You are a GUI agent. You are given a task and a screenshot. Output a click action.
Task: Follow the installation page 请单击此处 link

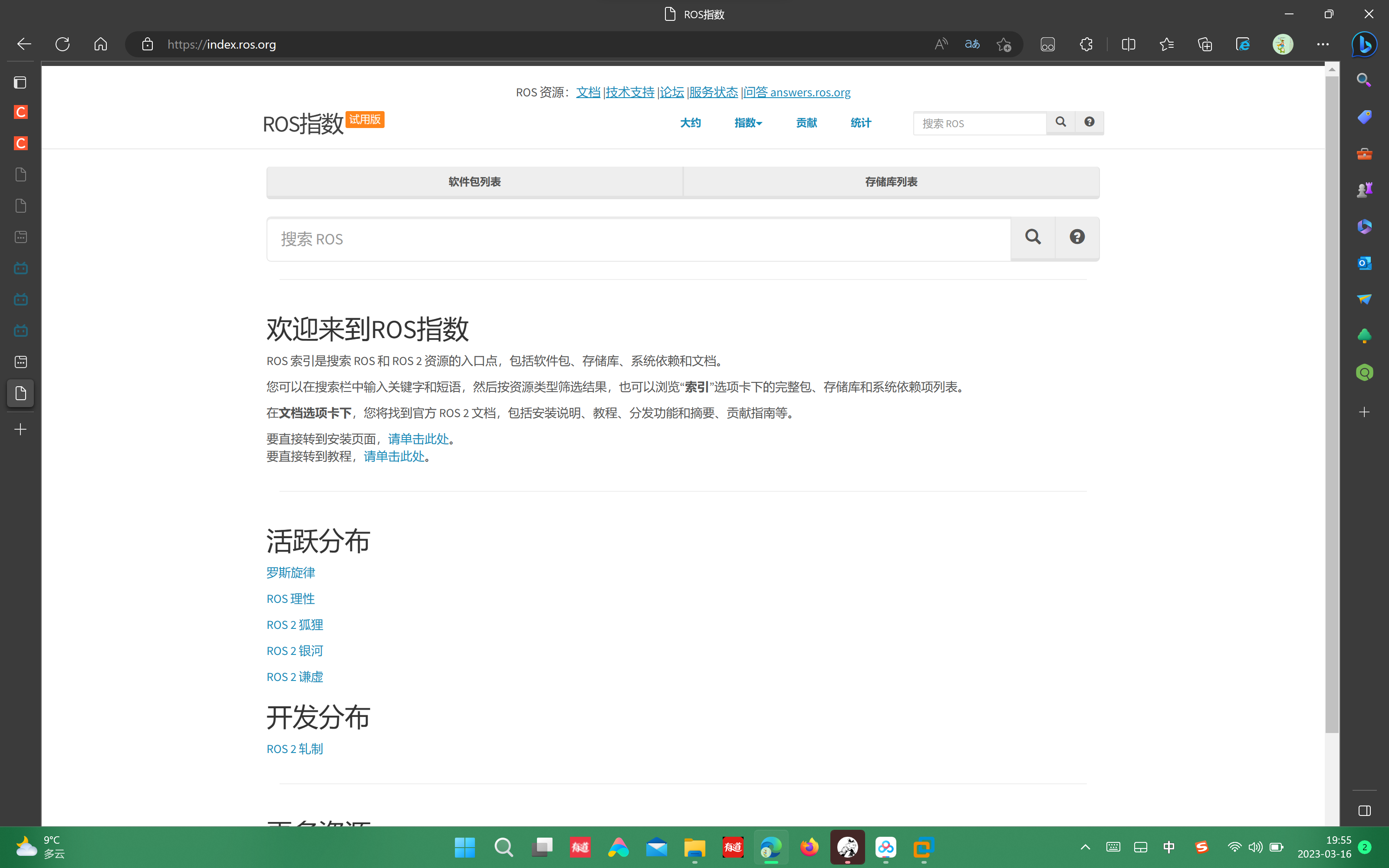pyautogui.click(x=418, y=439)
